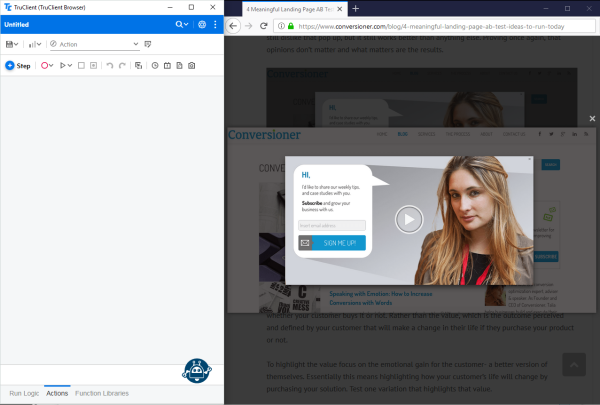Click the transaction calendar icon
600x405 pixels.
(167, 66)
